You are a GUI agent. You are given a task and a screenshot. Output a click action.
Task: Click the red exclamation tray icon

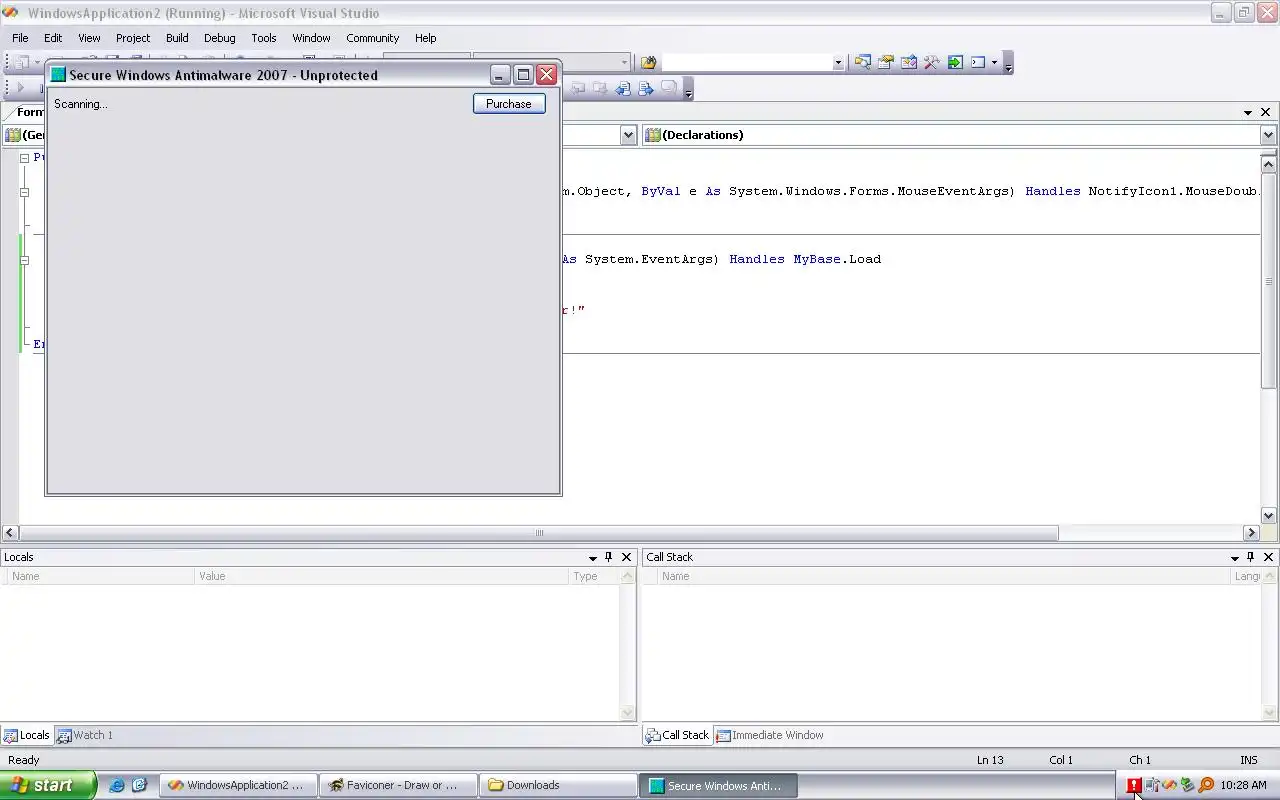click(1134, 786)
